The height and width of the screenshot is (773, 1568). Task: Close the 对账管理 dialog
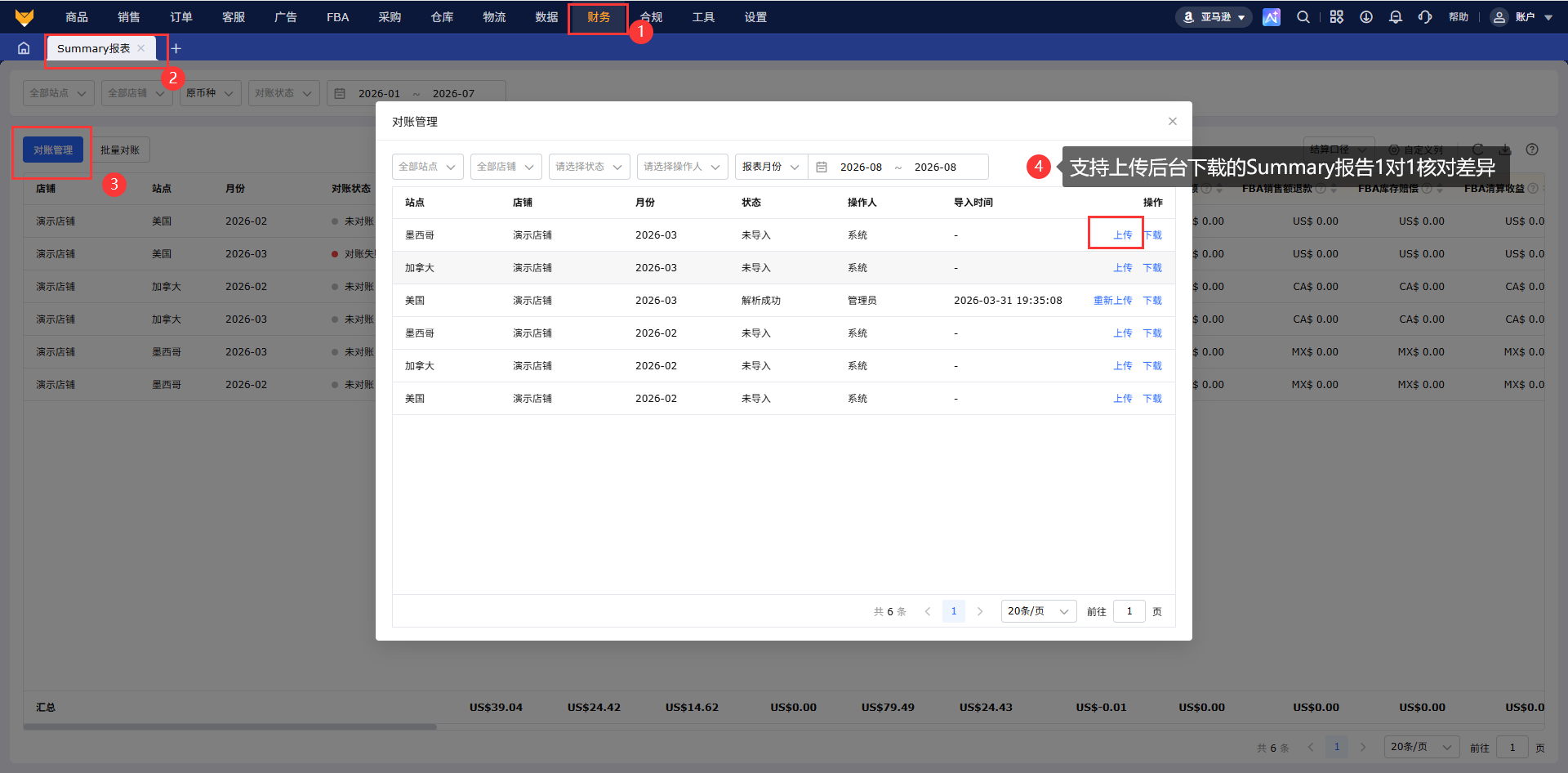1173,121
